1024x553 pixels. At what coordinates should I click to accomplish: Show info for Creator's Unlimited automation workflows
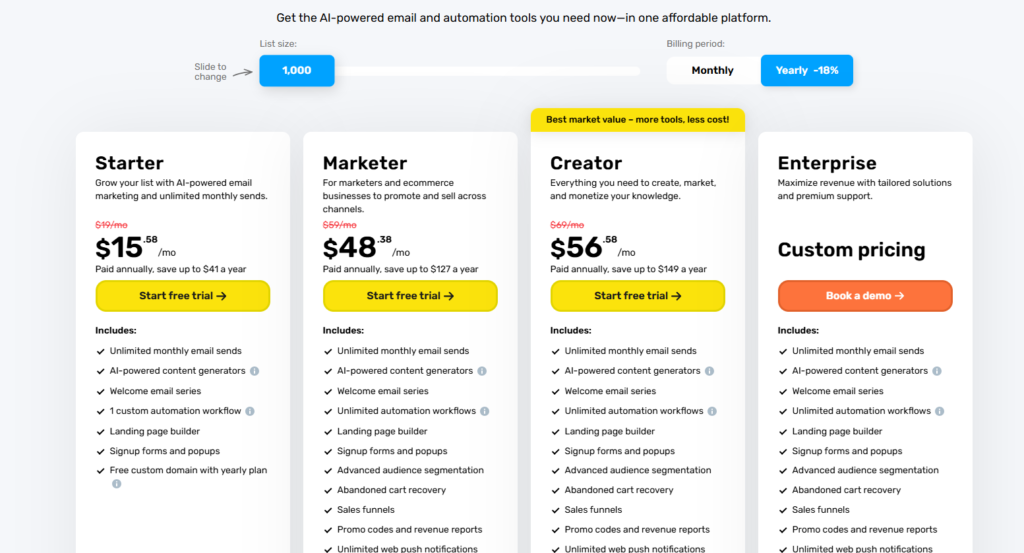712,411
